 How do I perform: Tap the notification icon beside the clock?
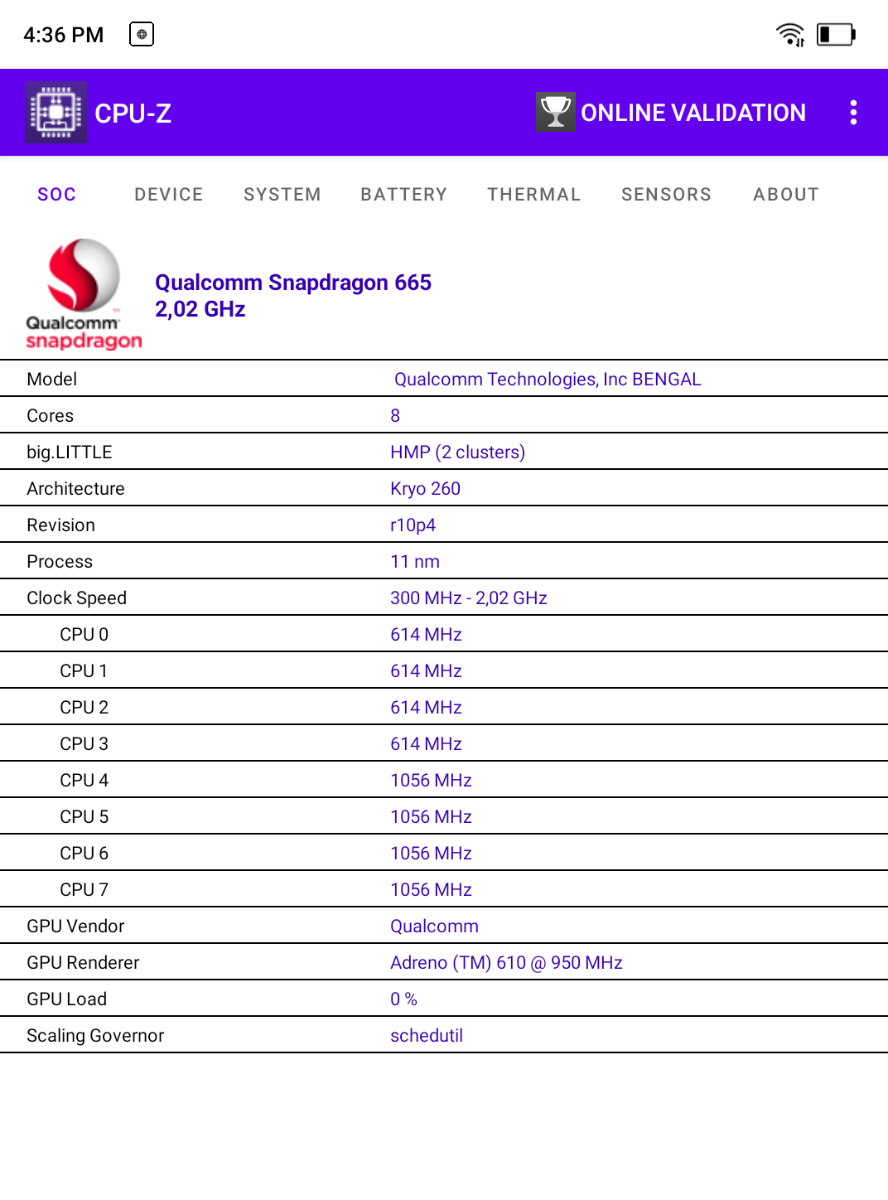[141, 35]
